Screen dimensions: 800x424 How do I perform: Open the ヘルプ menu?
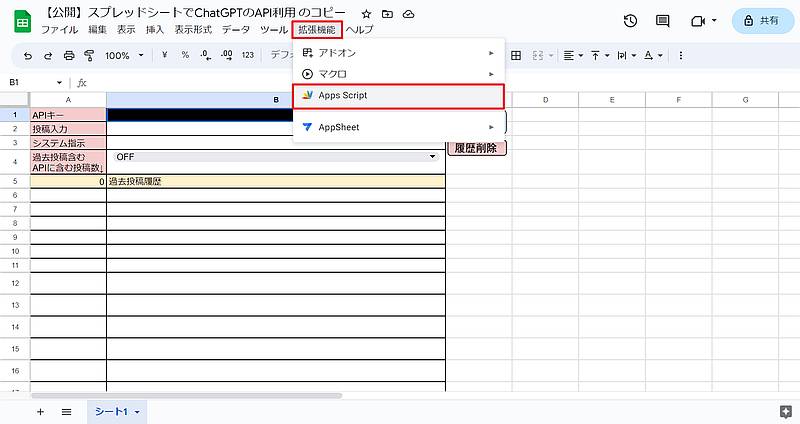point(360,30)
